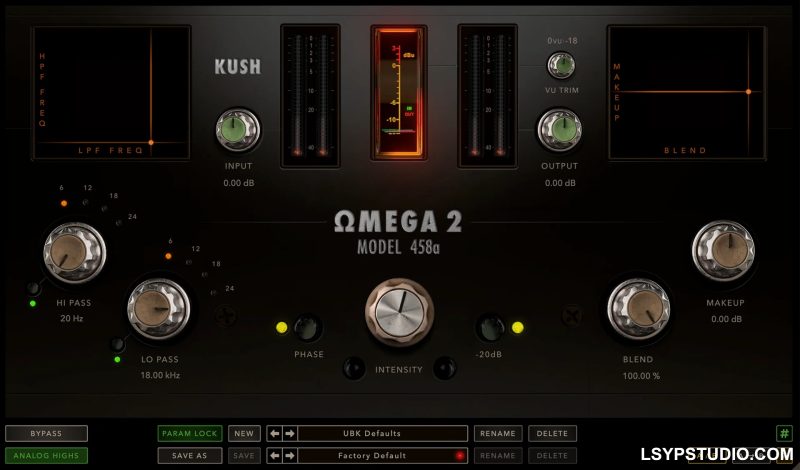The width and height of the screenshot is (800, 470).
Task: Select the 18 dB slope for HI PASS
Action: pos(104,209)
